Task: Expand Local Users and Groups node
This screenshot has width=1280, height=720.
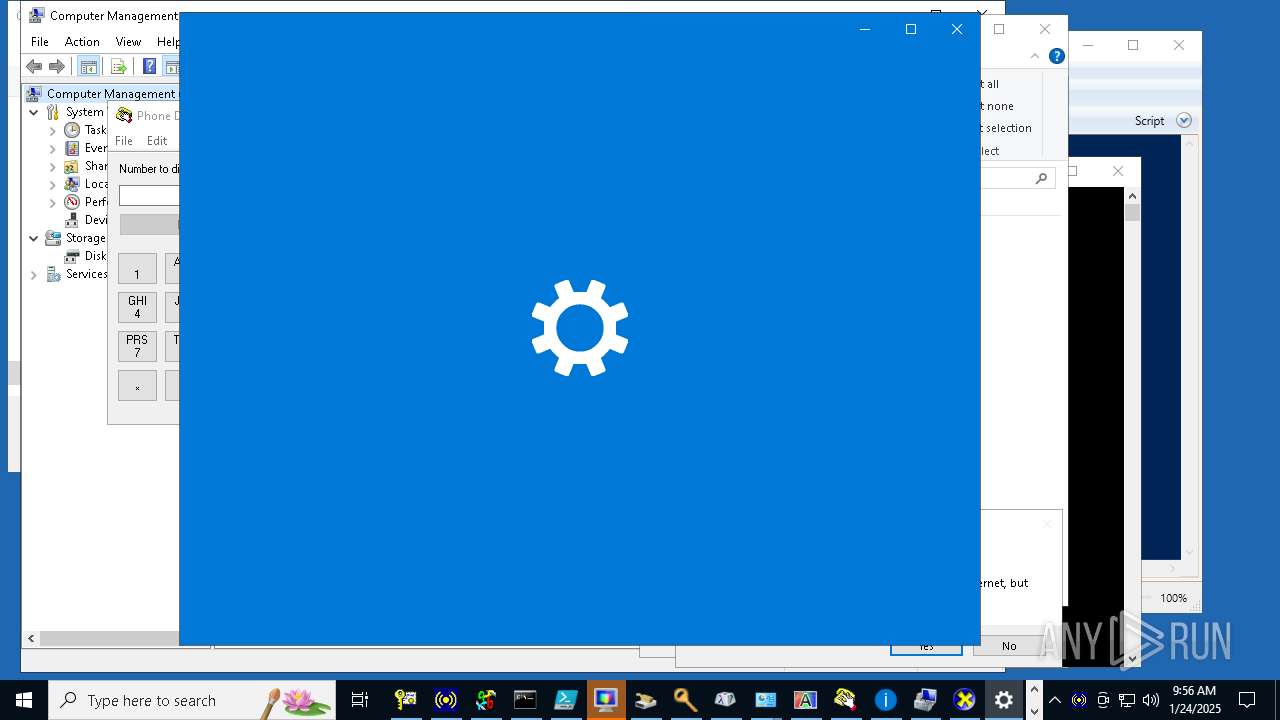Action: [53, 184]
